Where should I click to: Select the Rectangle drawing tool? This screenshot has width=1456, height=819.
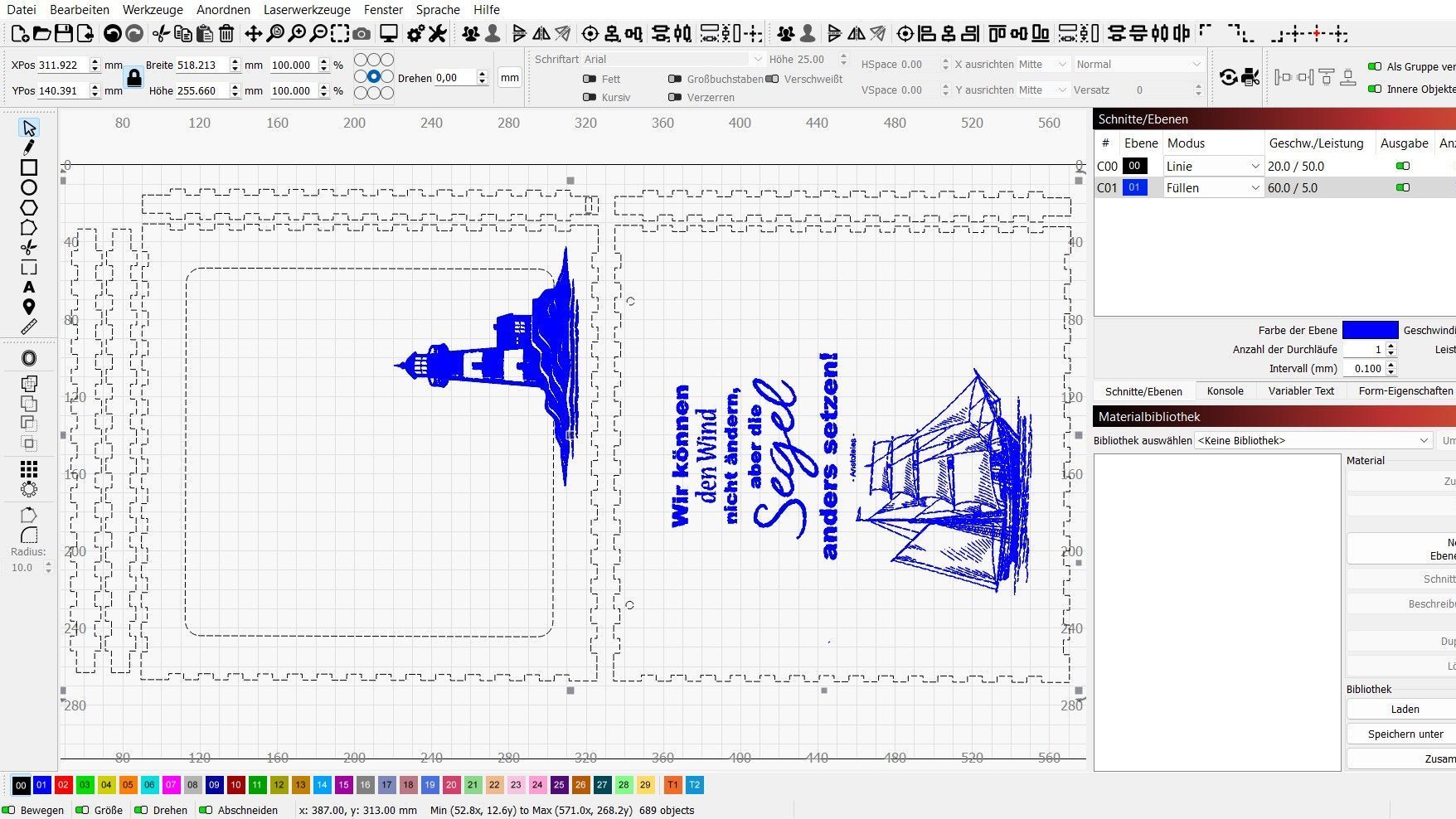point(29,168)
